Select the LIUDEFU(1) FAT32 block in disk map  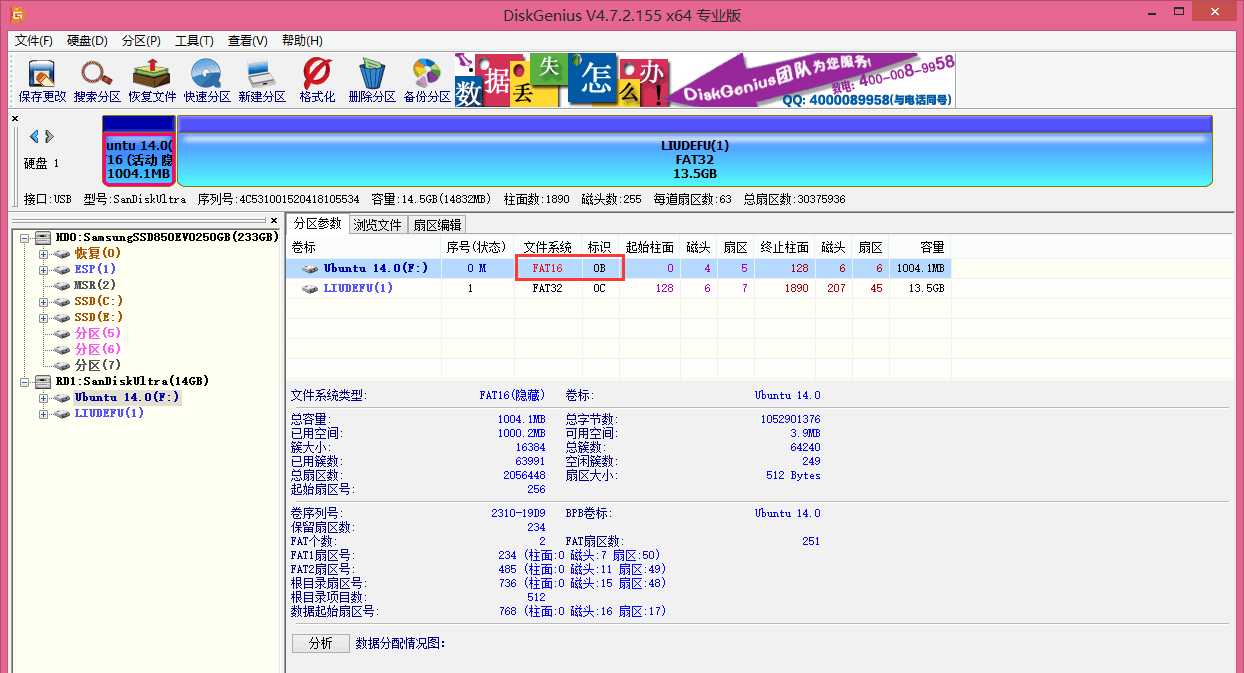(695, 150)
